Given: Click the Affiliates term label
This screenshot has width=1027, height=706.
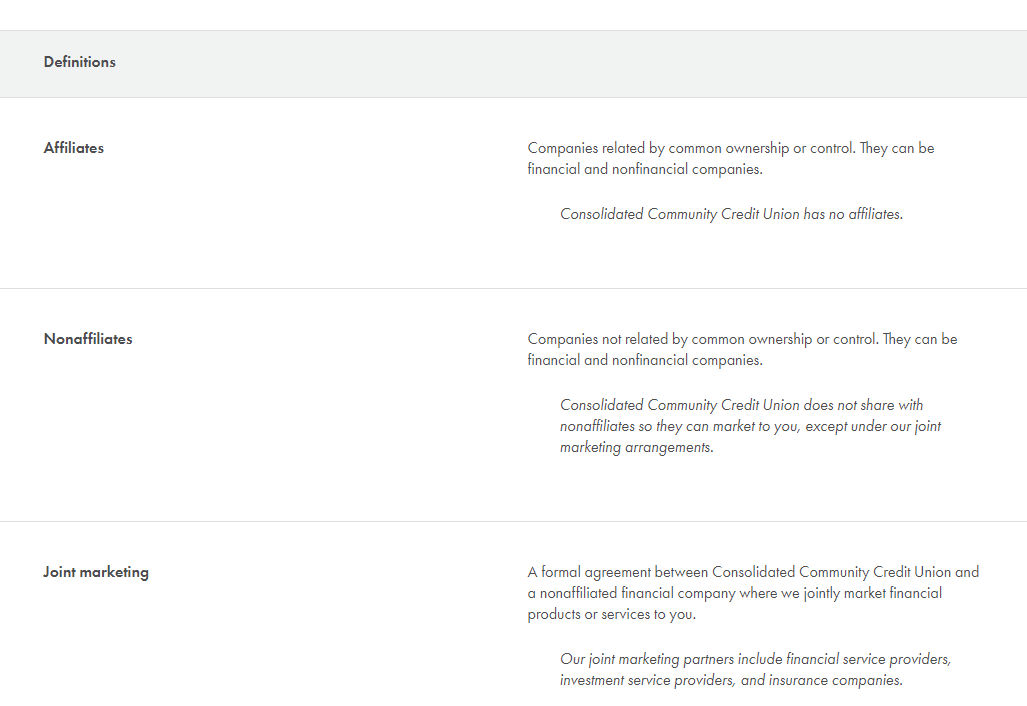Looking at the screenshot, I should pos(74,148).
